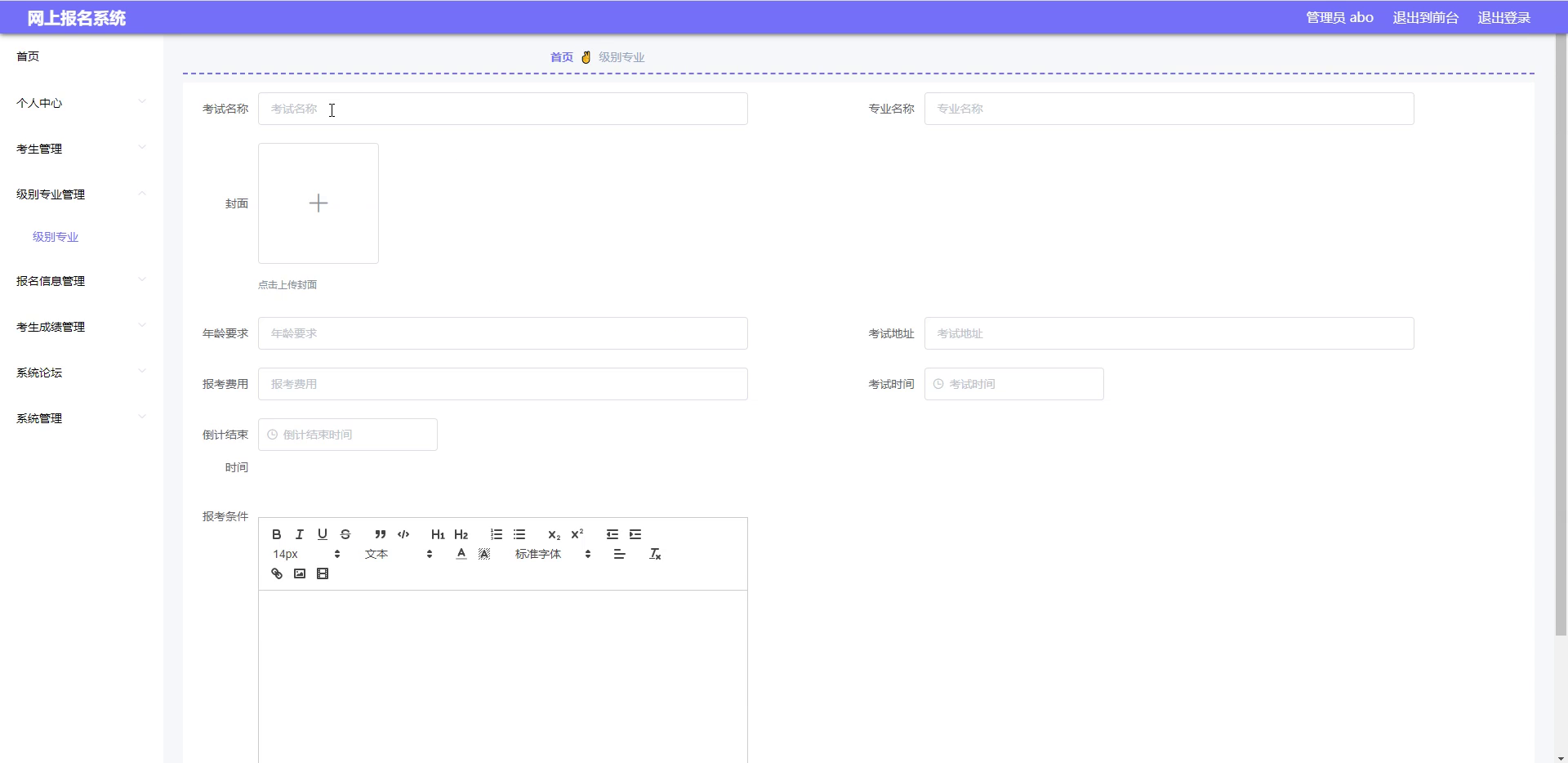1568x763 pixels.
Task: Apply superscript formatting
Action: point(577,534)
